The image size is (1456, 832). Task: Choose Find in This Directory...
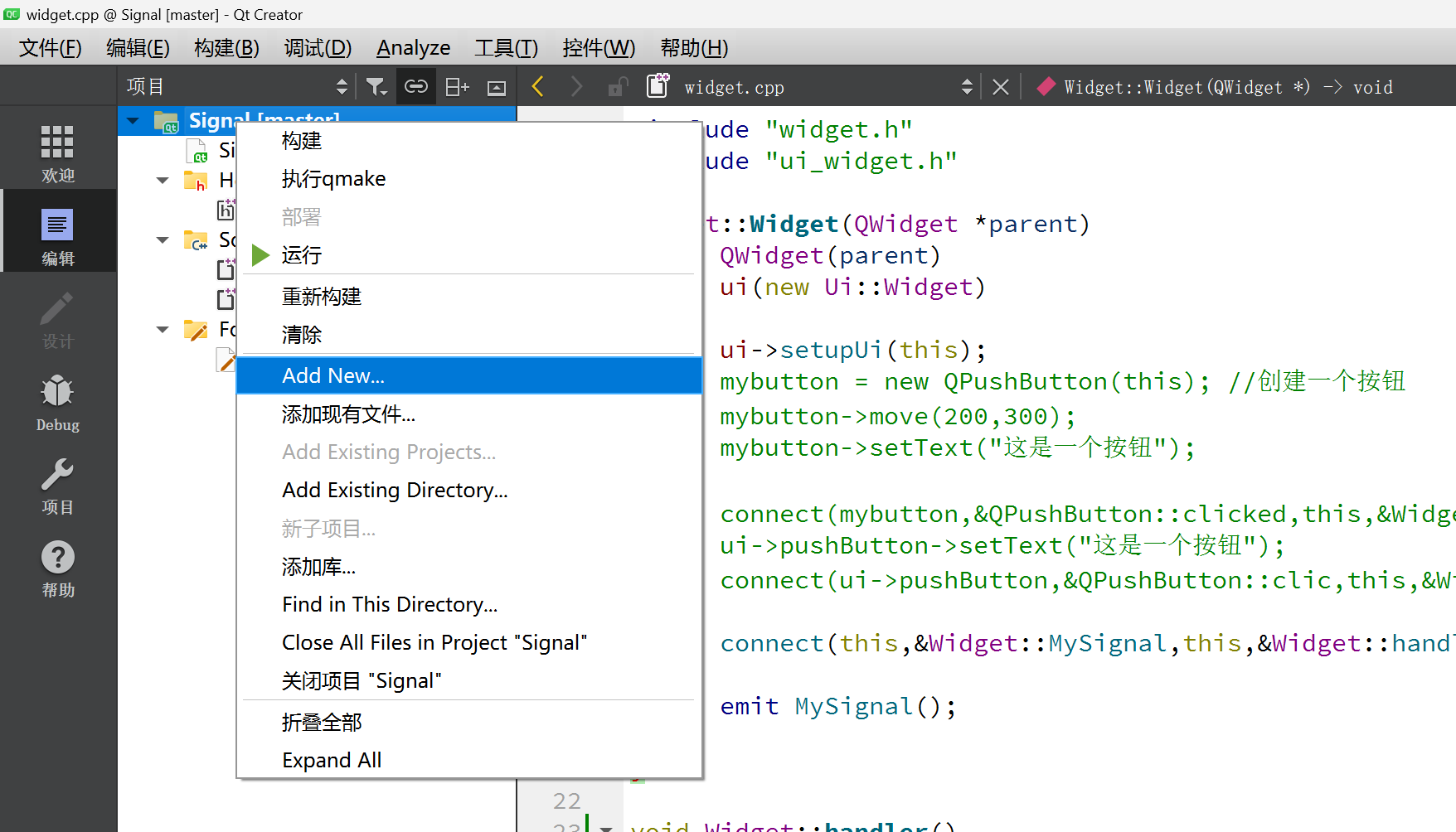tap(469, 605)
